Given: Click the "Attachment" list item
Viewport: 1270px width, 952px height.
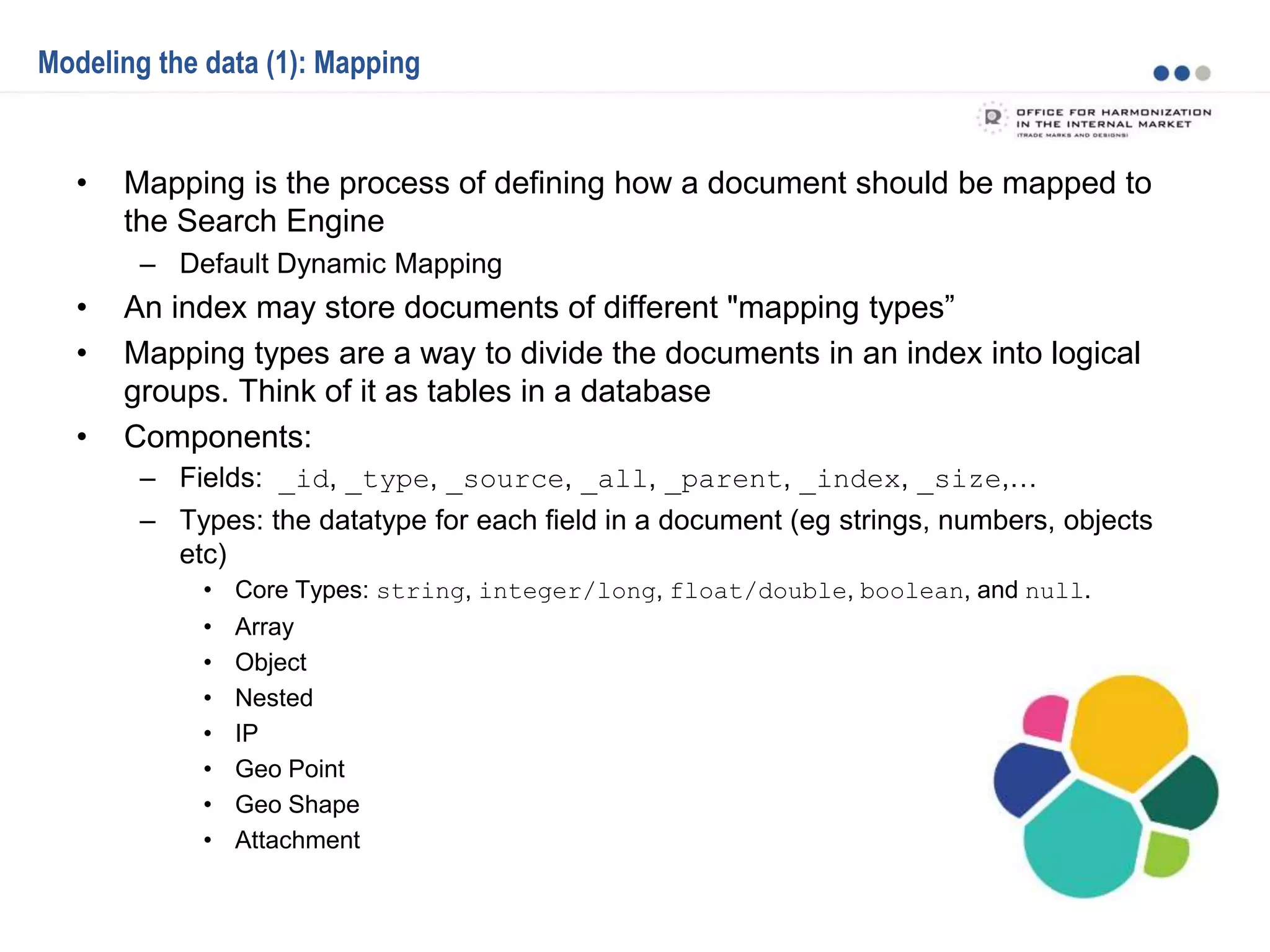Looking at the screenshot, I should (297, 840).
